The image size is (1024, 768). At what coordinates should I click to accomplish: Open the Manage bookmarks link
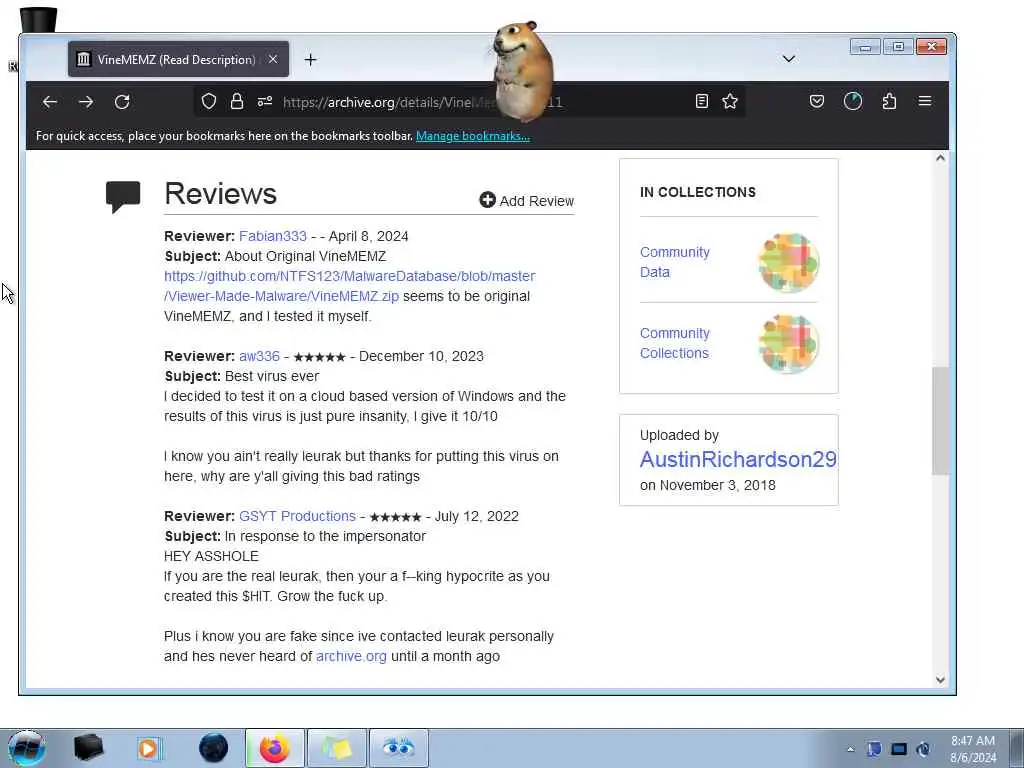pos(473,136)
